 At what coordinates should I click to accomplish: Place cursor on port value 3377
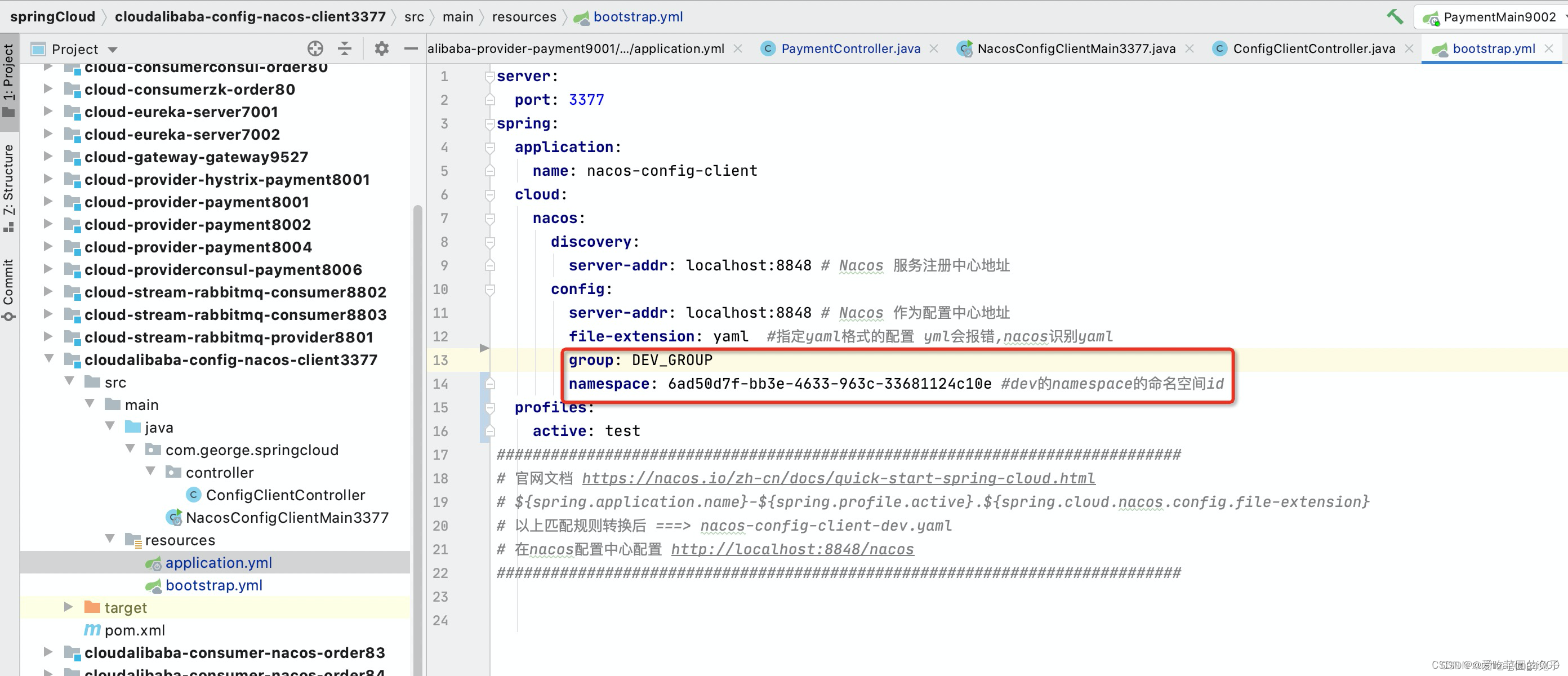point(586,99)
